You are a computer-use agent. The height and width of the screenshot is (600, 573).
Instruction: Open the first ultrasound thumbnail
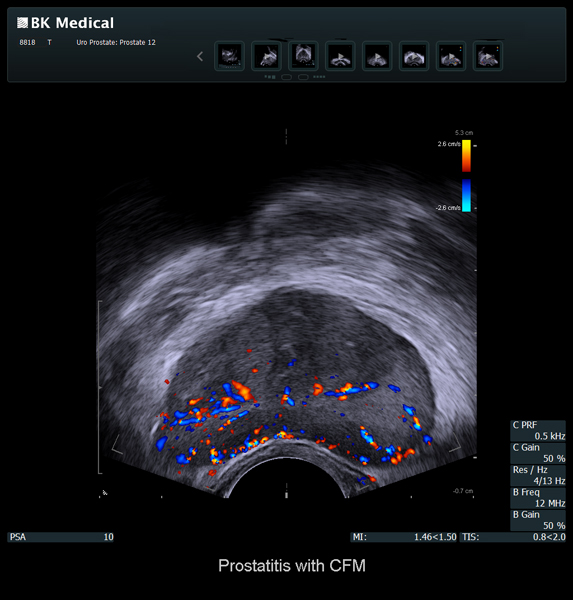click(229, 56)
